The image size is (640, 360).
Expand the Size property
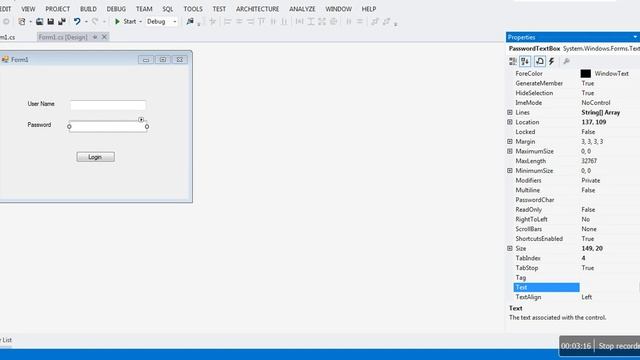(510, 249)
